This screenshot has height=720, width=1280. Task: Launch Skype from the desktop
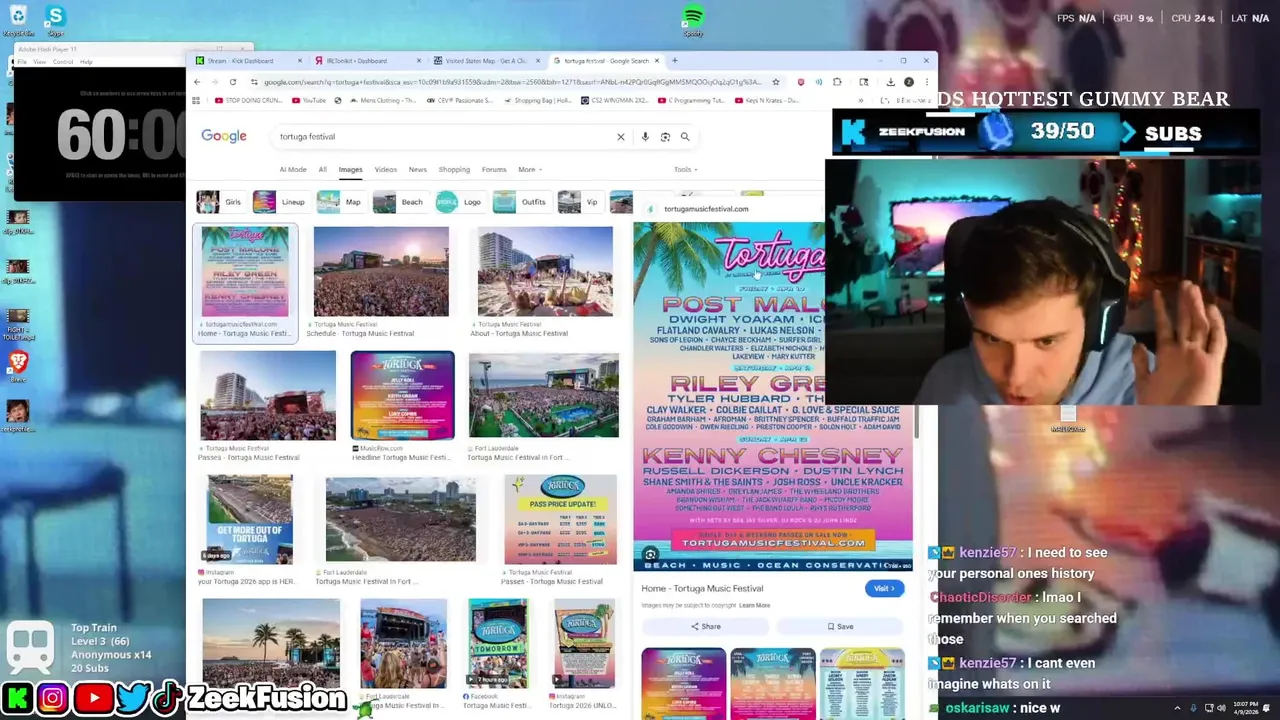pyautogui.click(x=55, y=20)
